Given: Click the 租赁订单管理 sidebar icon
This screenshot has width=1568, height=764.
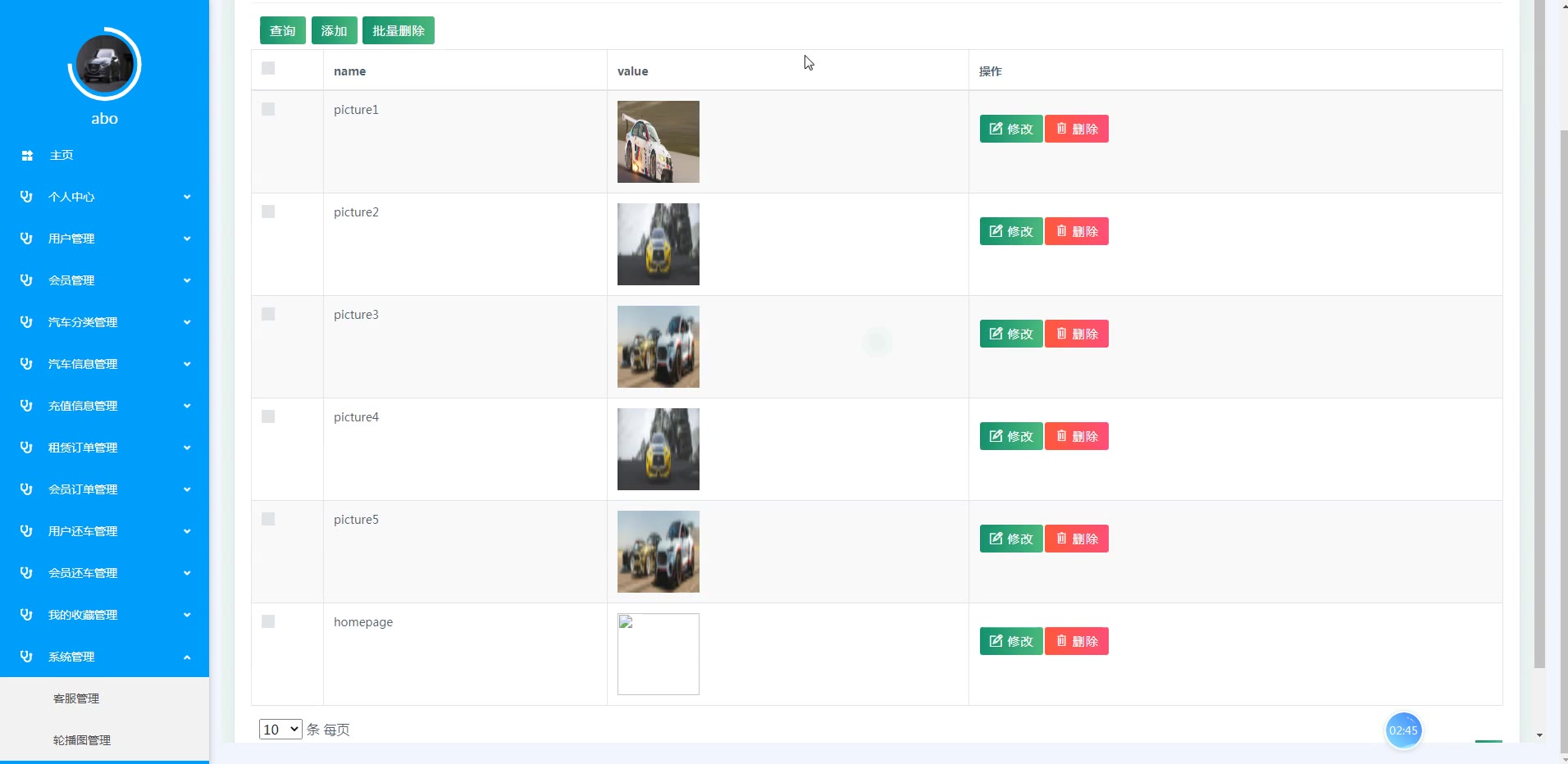Looking at the screenshot, I should 26,448.
